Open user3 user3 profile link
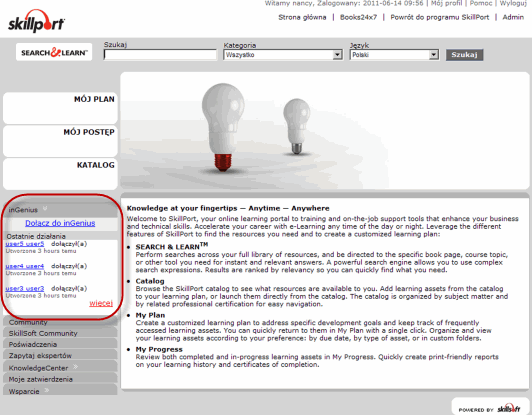Viewport: 532px width, 415px height. [x=25, y=288]
